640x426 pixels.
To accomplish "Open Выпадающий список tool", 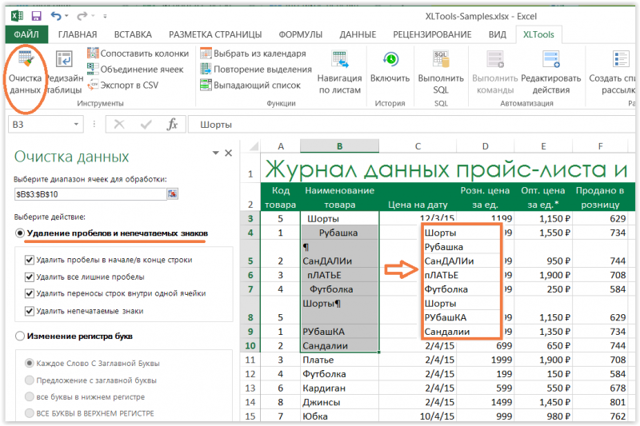I will pos(251,85).
